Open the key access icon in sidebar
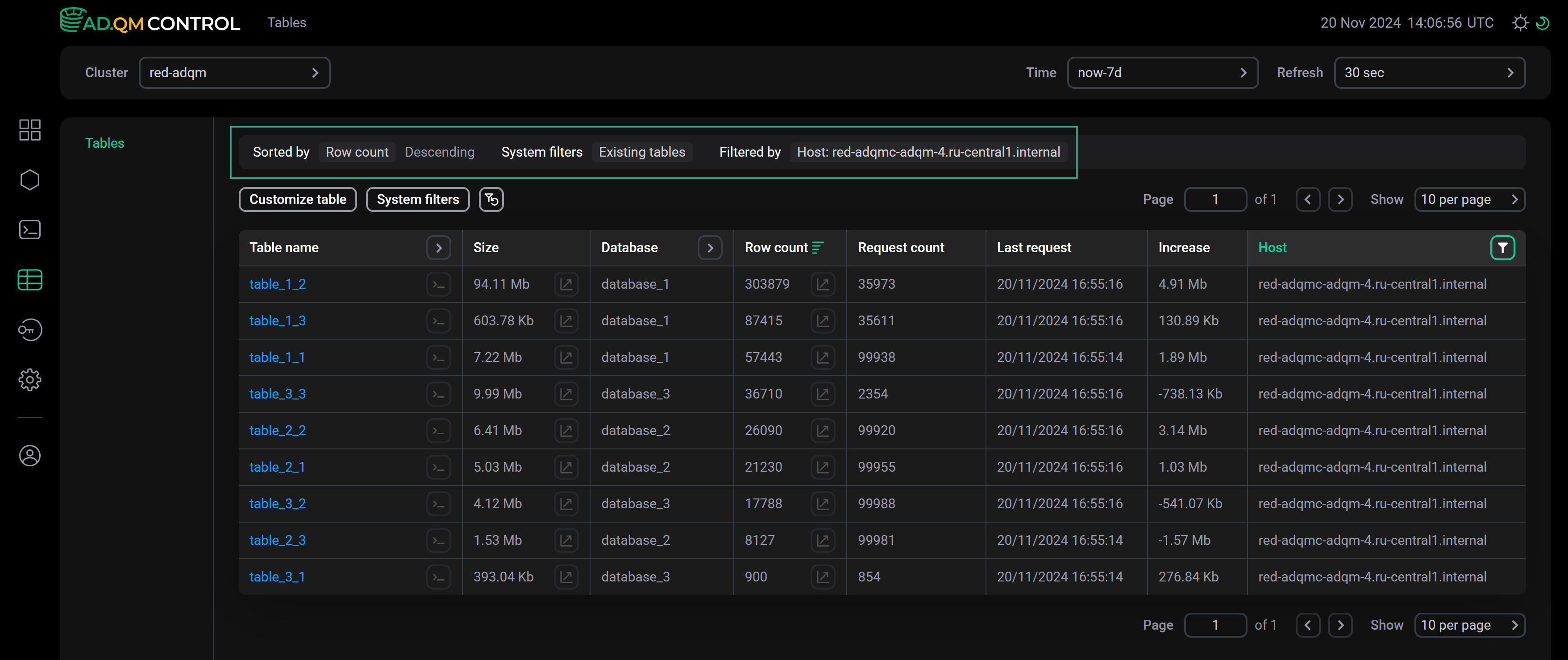Screen dimensions: 1568x660 point(30,330)
